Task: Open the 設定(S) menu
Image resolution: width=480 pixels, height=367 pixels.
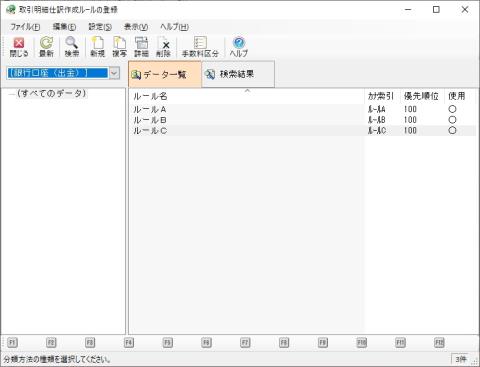Action: 100,27
